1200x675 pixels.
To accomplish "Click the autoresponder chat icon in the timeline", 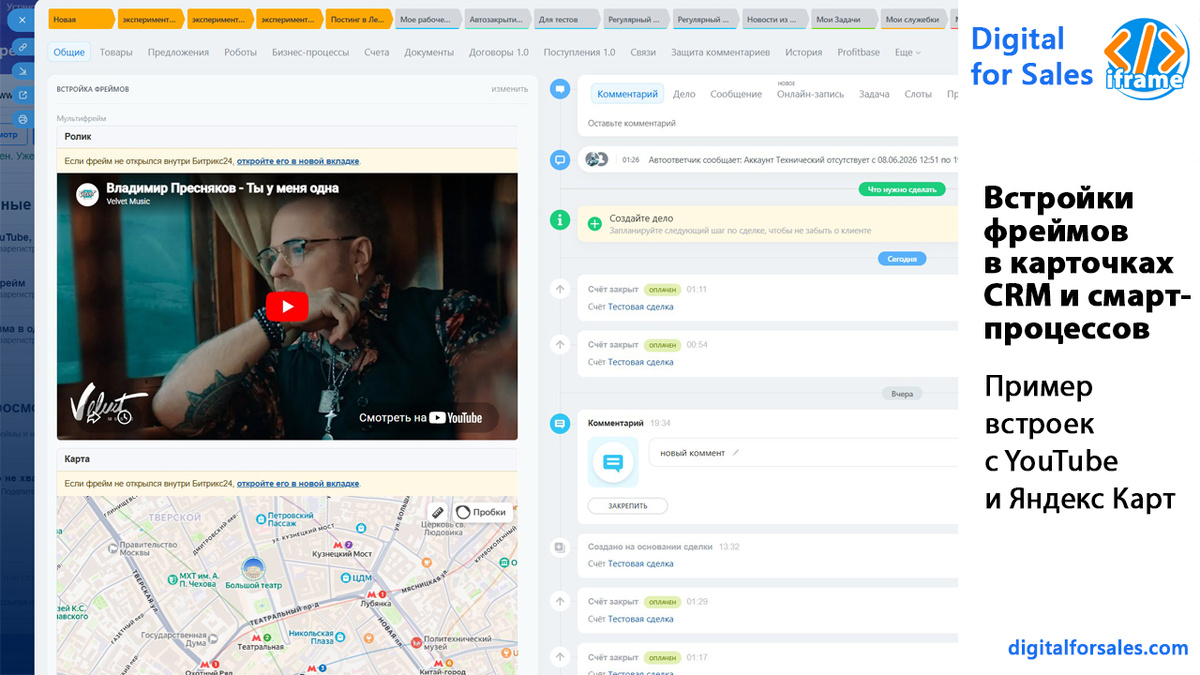I will coord(561,159).
